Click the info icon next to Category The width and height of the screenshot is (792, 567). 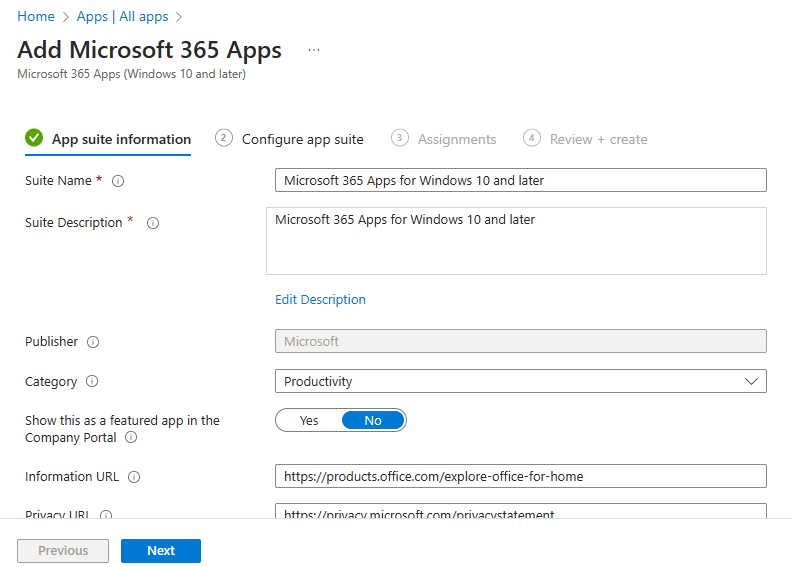pyautogui.click(x=92, y=382)
